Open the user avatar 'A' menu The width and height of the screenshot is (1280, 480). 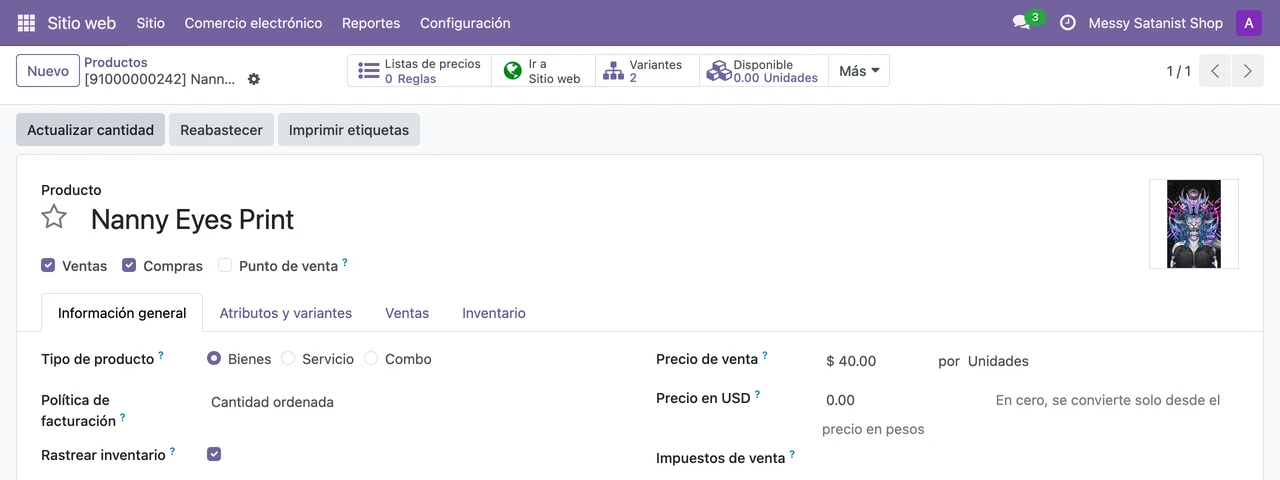[x=1249, y=22]
